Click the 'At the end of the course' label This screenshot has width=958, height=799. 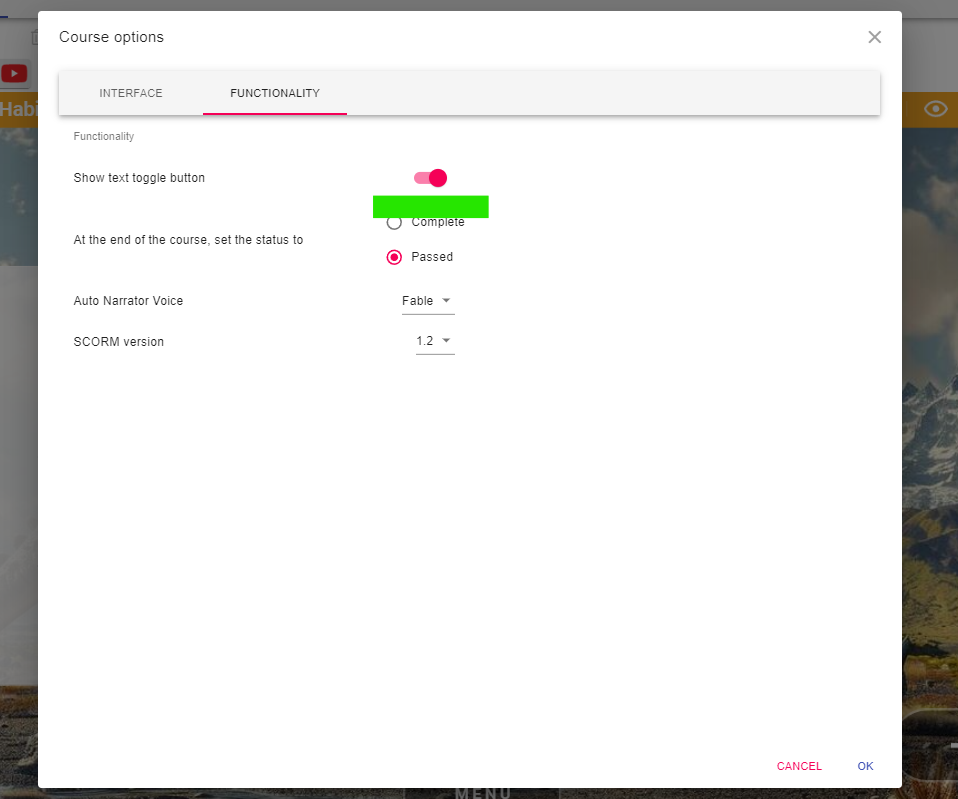point(188,239)
